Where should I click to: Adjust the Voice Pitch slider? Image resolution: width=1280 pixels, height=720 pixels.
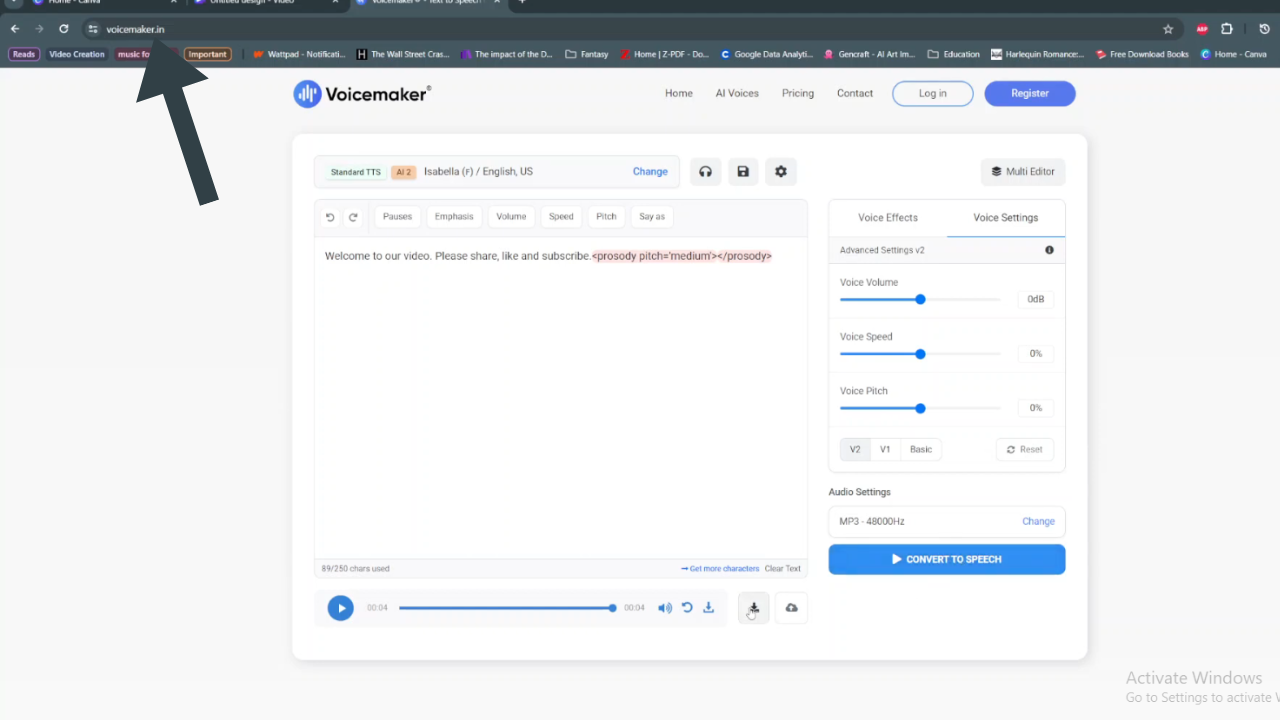[x=920, y=408]
